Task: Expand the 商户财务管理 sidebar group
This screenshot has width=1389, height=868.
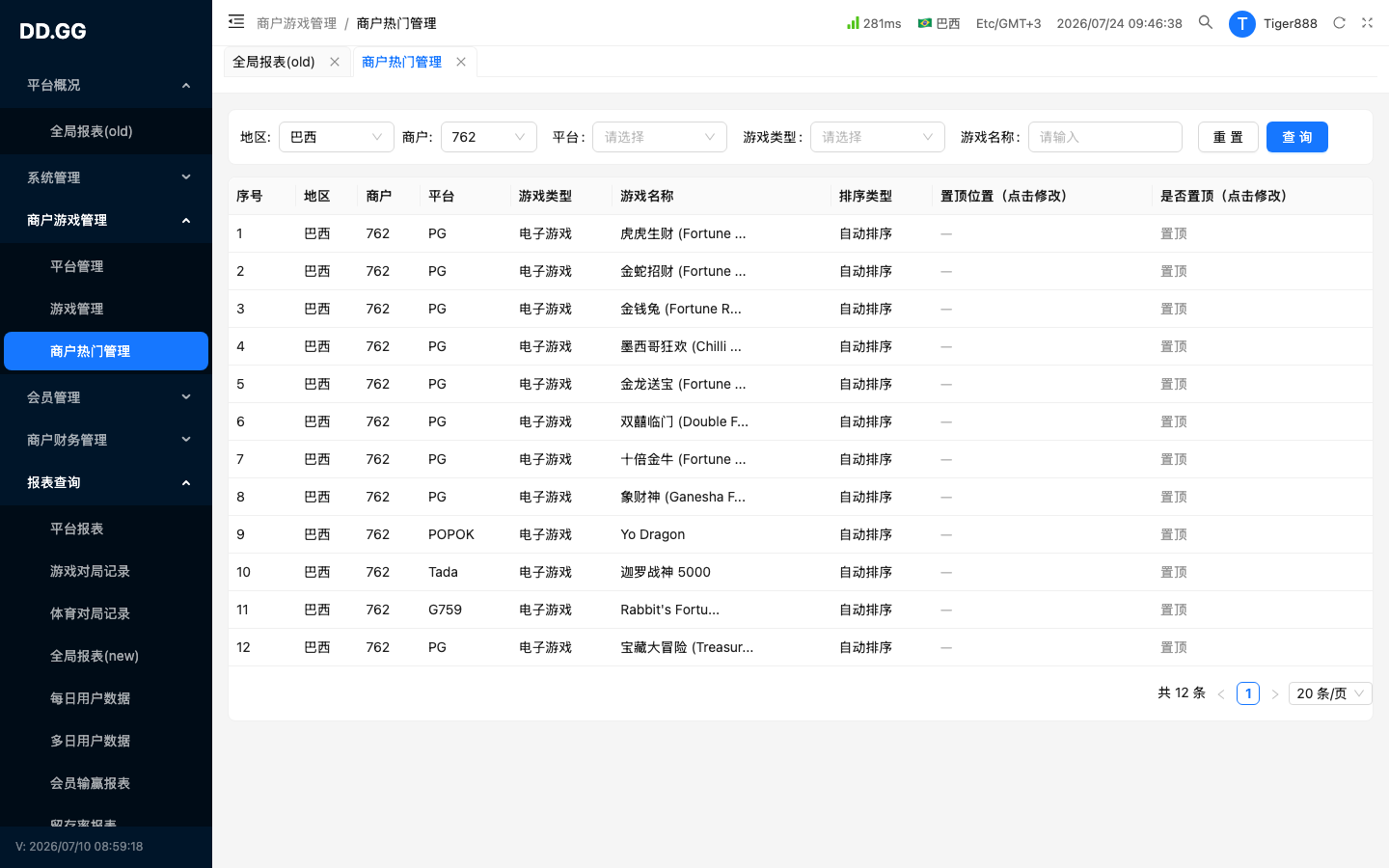Action: click(106, 440)
